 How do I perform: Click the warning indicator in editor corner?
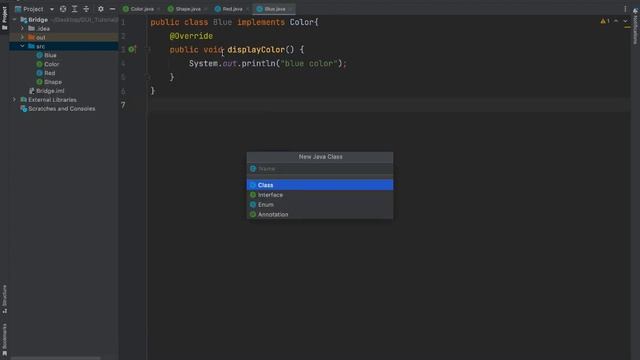click(x=605, y=21)
